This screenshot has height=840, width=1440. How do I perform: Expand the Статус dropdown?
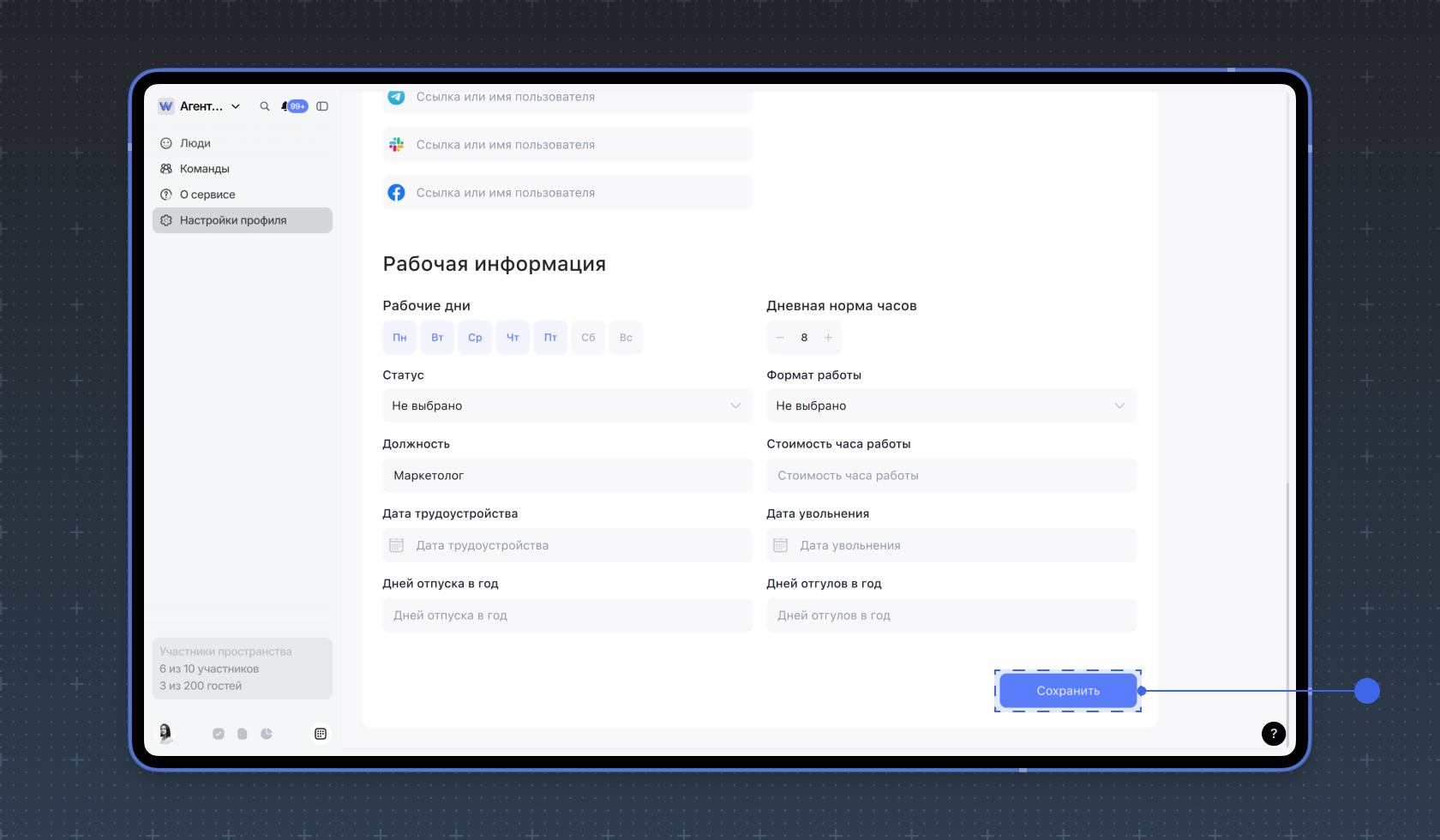[567, 405]
